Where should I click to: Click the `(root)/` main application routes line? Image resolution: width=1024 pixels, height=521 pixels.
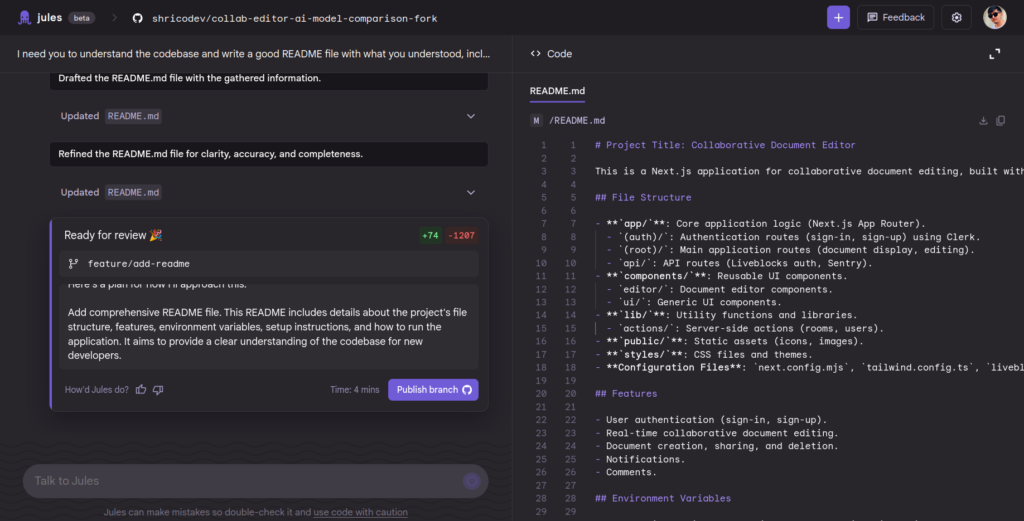790,250
